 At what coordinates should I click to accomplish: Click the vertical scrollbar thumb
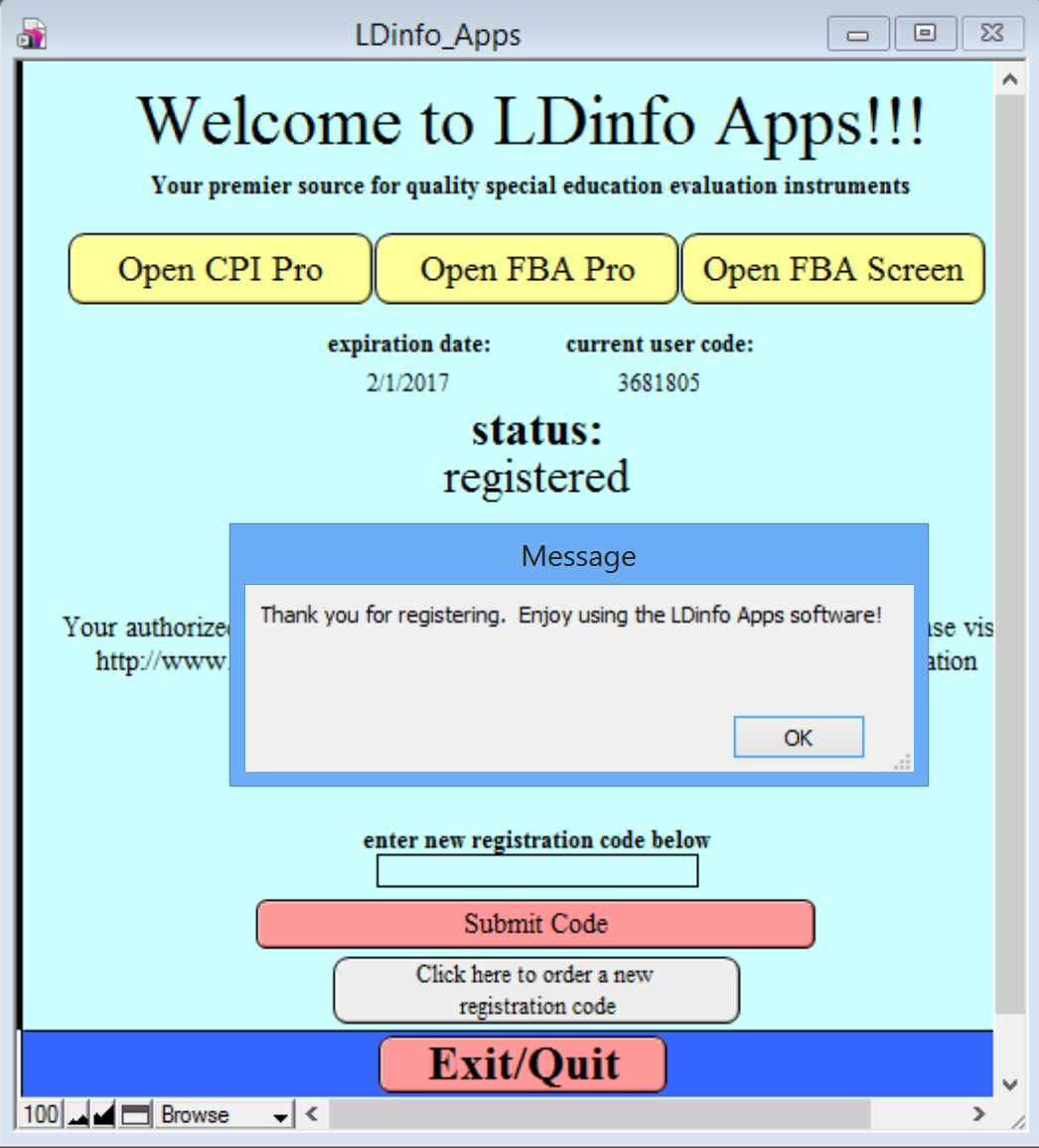click(1010, 553)
